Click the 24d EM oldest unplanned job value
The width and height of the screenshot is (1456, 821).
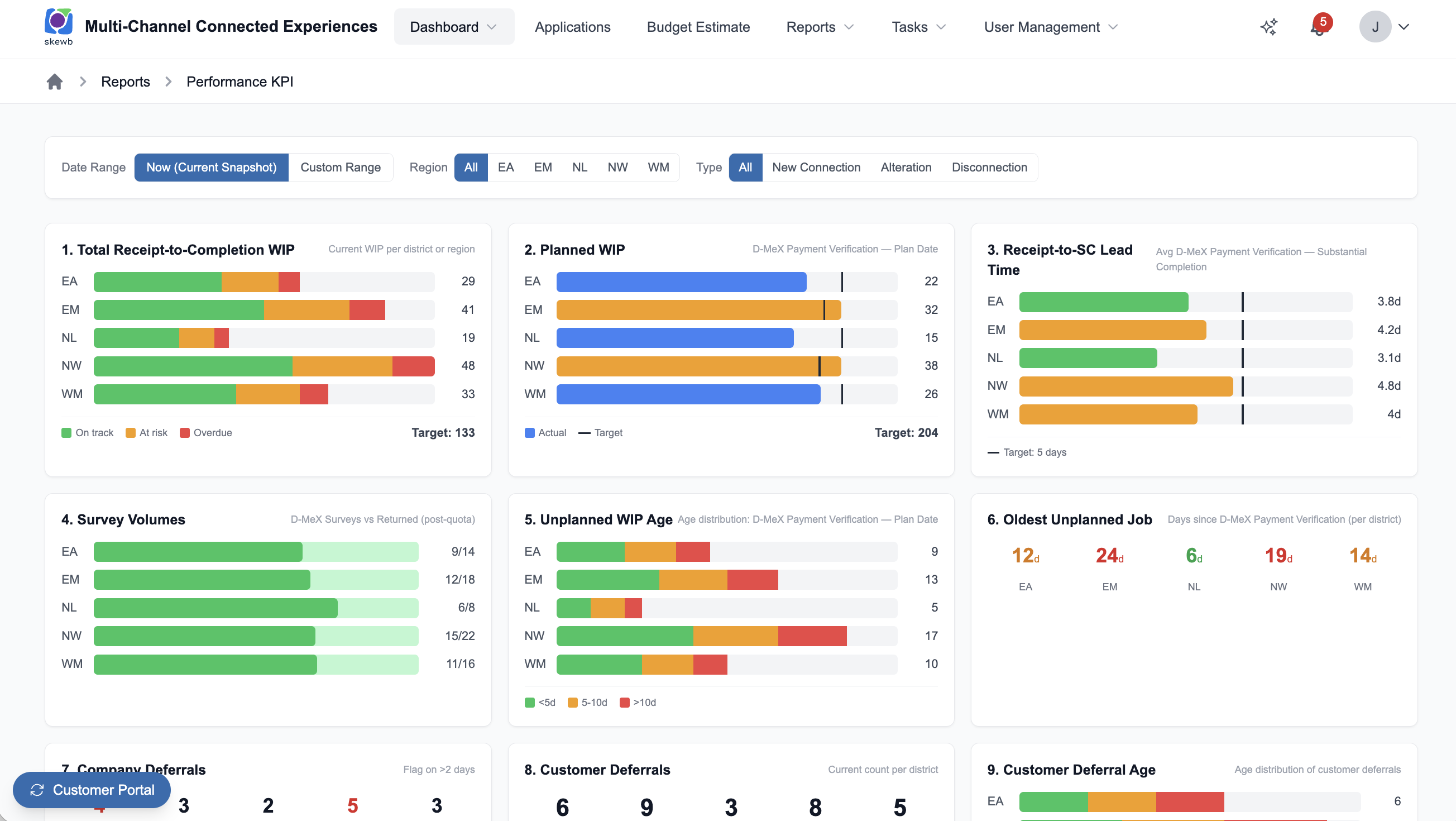point(1109,556)
